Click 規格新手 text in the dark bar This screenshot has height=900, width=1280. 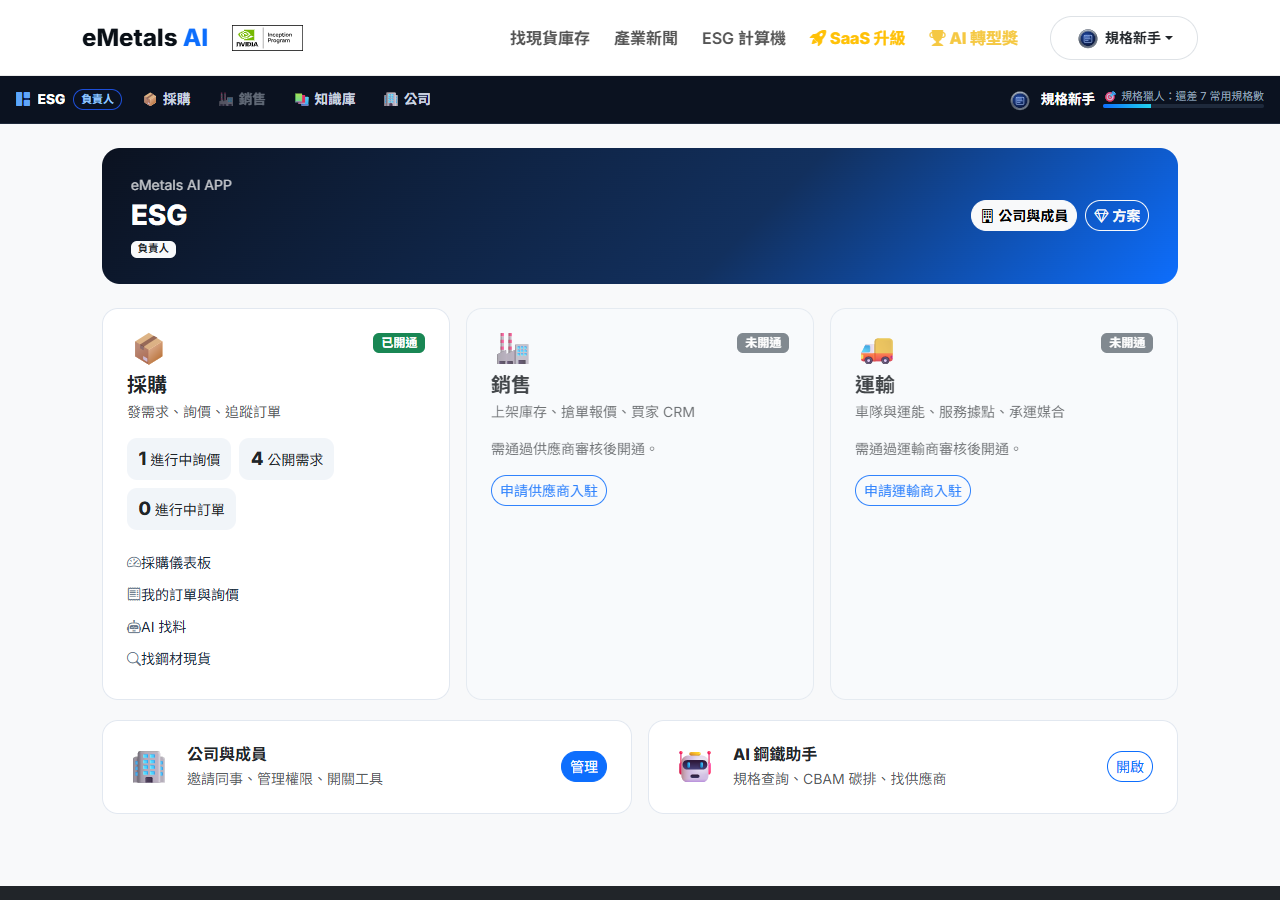(x=1067, y=99)
